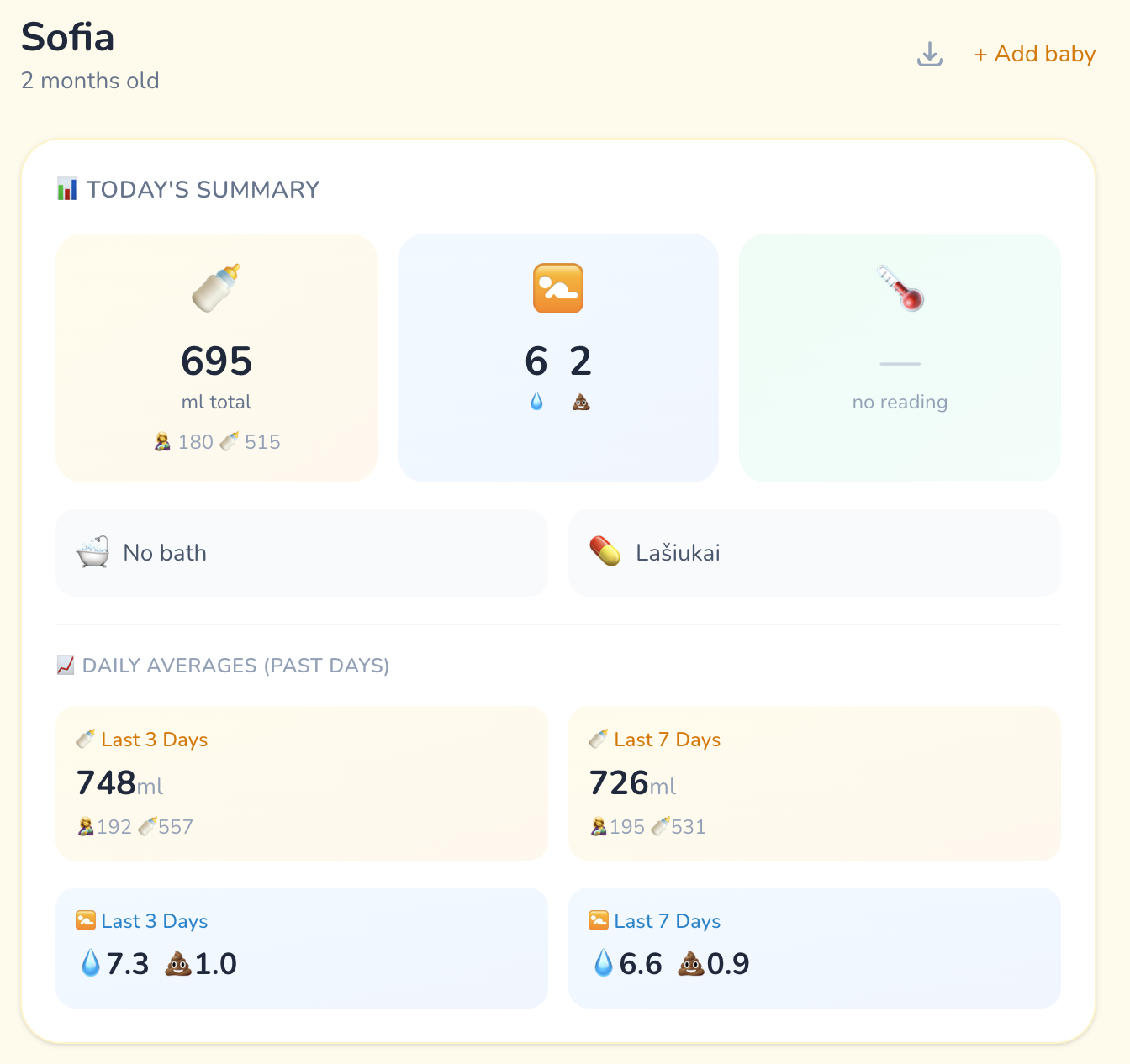Click the poop icon under the 2
Viewport: 1130px width, 1064px height.
(x=580, y=401)
